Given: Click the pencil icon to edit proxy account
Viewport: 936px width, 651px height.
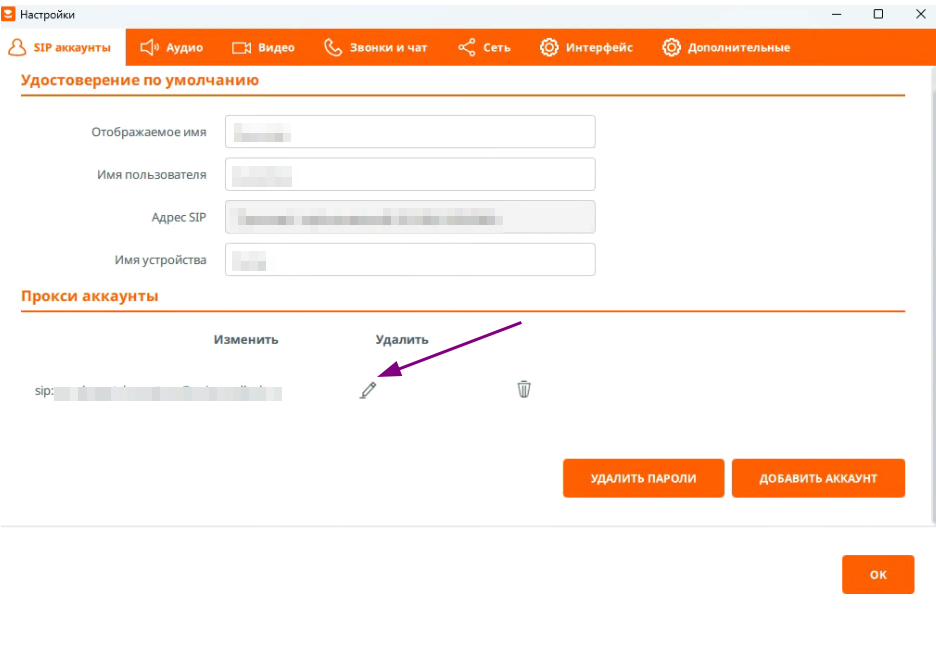Looking at the screenshot, I should click(x=368, y=390).
